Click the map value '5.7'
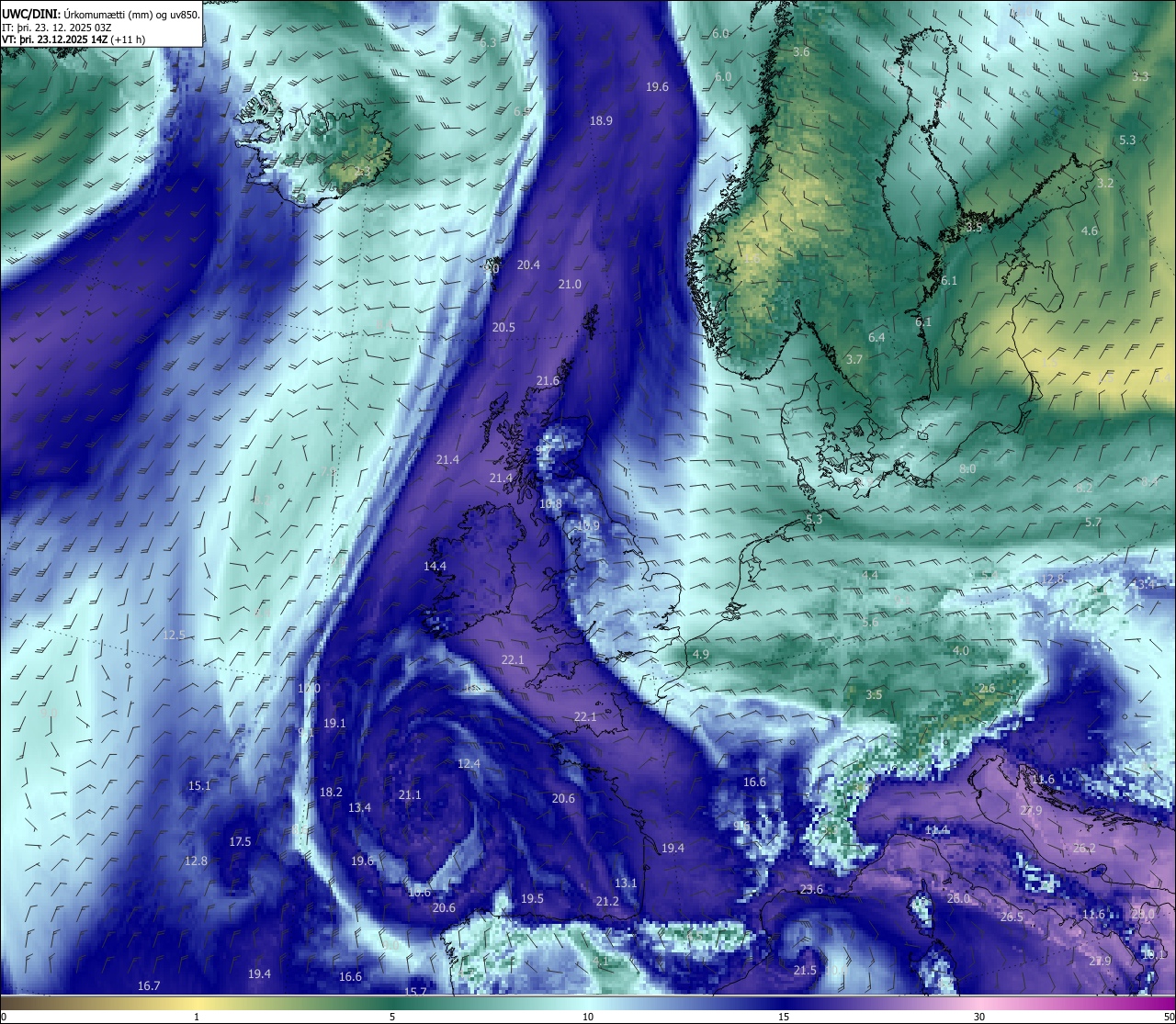This screenshot has height=1024, width=1176. (1092, 523)
